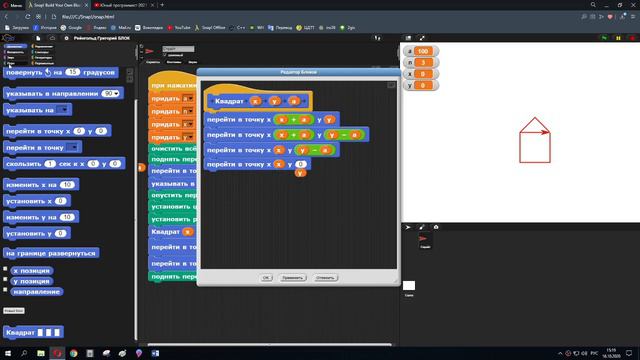Screen dimensions: 640x360
Task: Open variable dropdown of 'придать x' block
Action: click(x=188, y=124)
